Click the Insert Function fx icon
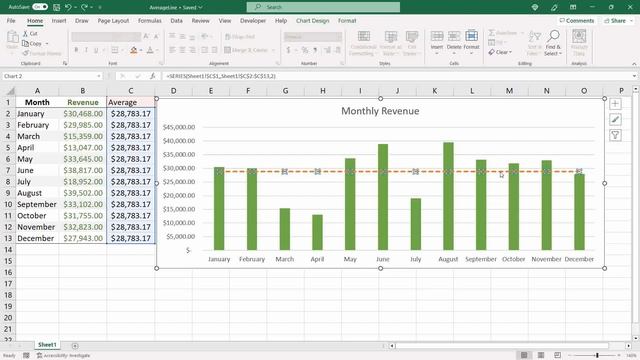The width and height of the screenshot is (640, 360). coord(152,76)
